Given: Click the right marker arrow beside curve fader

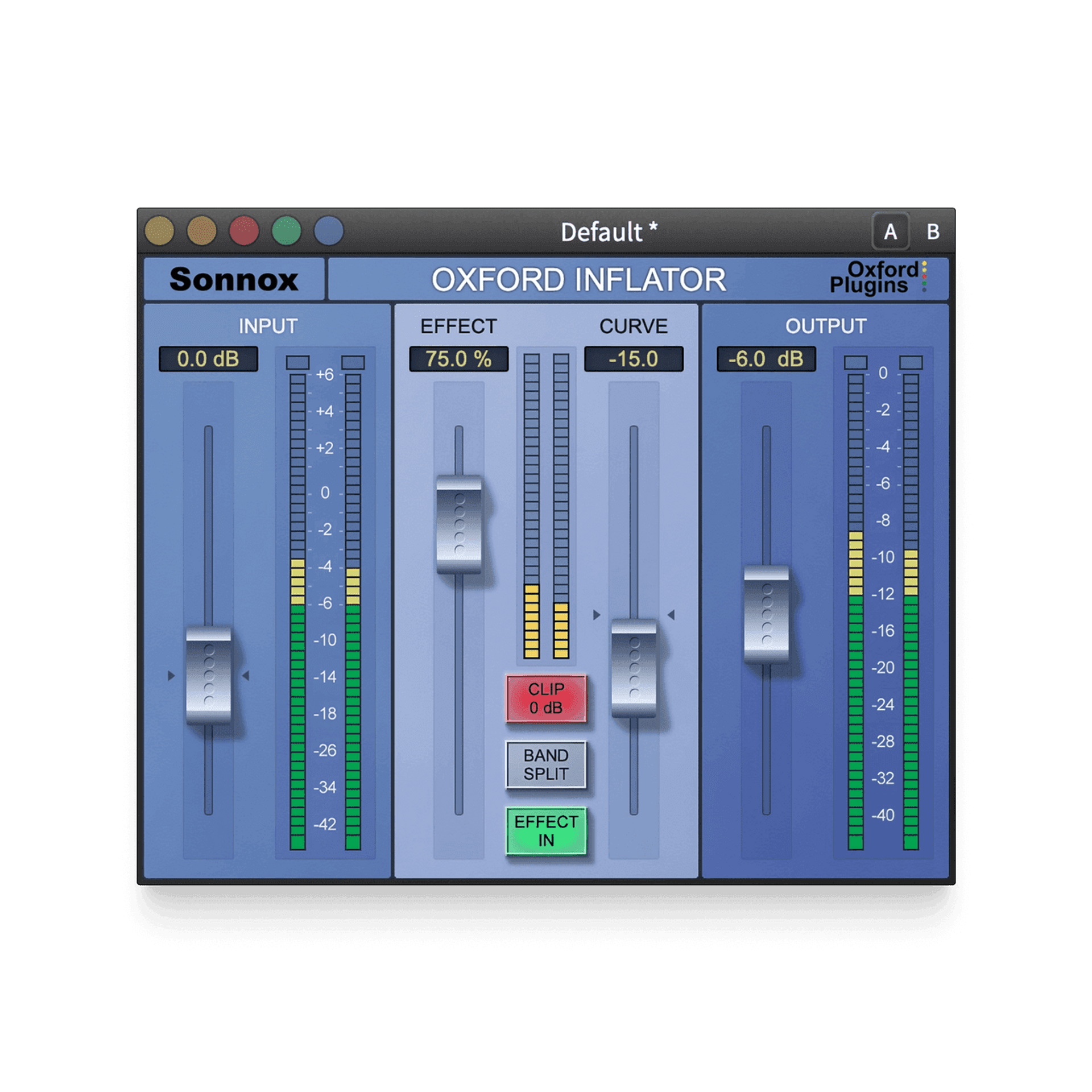Looking at the screenshot, I should click(671, 615).
